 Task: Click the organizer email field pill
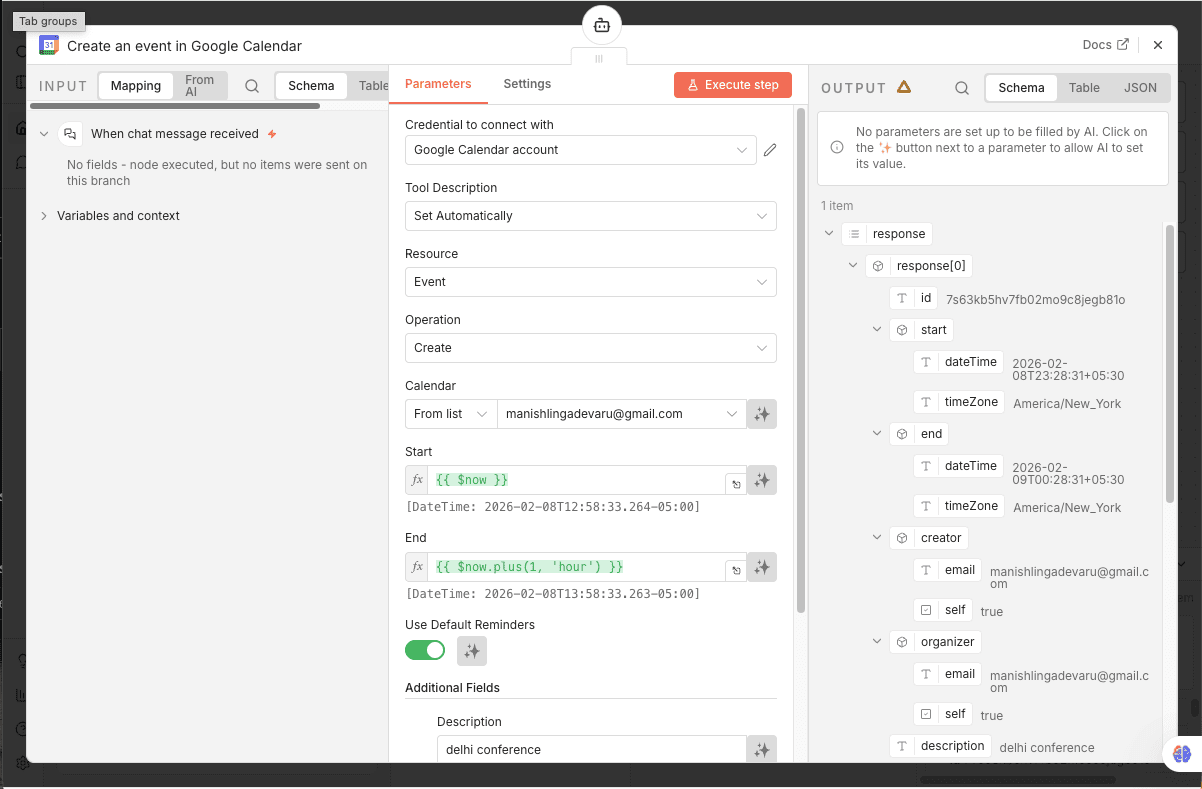point(948,674)
